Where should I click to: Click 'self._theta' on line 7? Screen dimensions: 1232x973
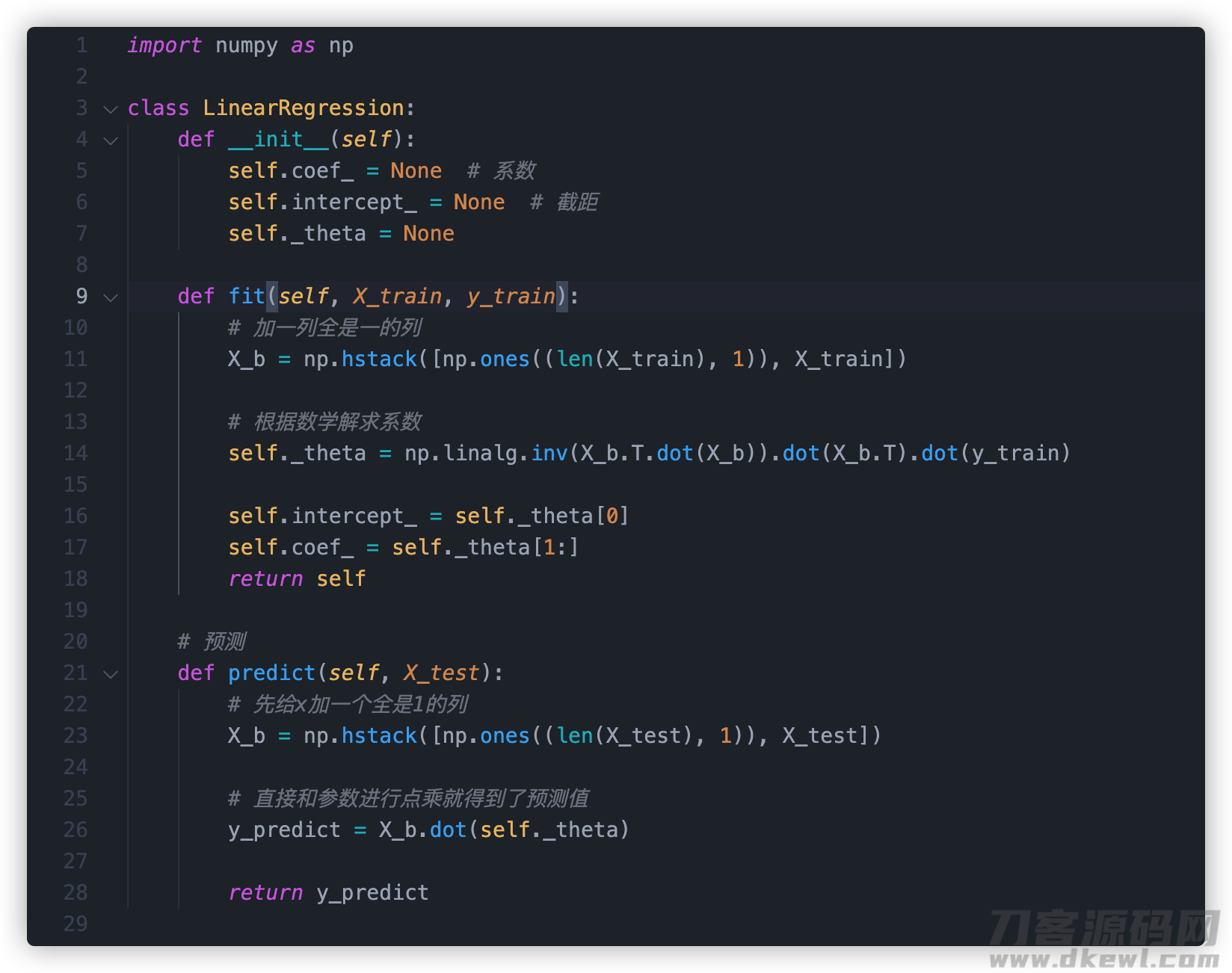point(297,234)
